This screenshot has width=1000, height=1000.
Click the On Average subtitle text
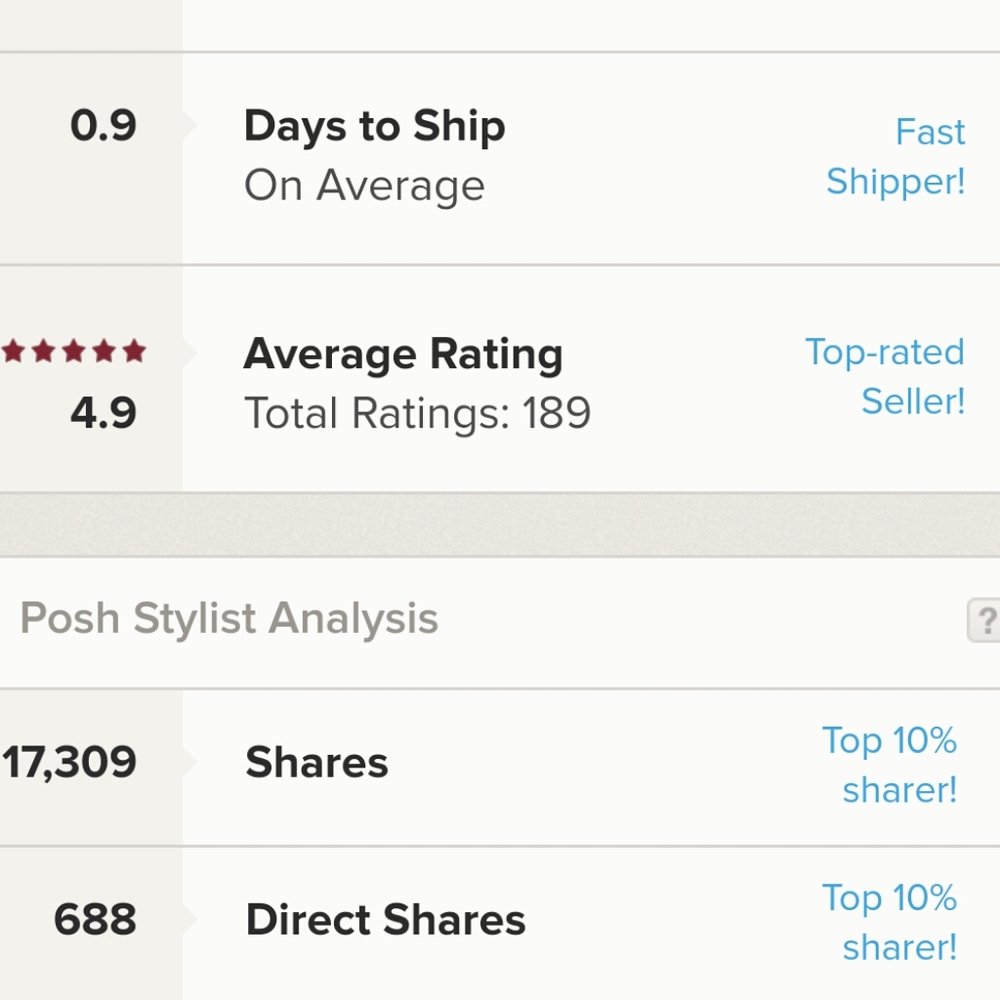[365, 186]
